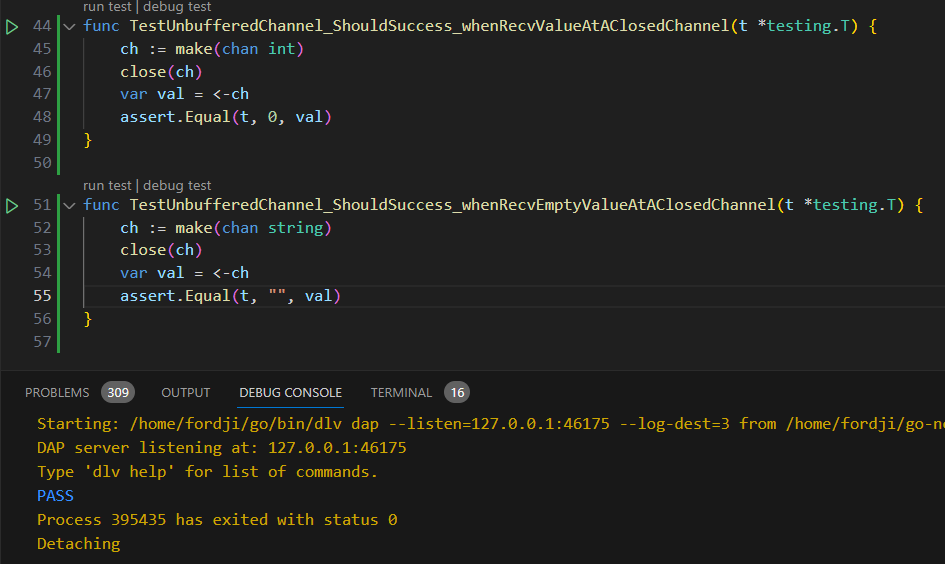
Task: Click line number 48 in the gutter
Action: coord(41,117)
